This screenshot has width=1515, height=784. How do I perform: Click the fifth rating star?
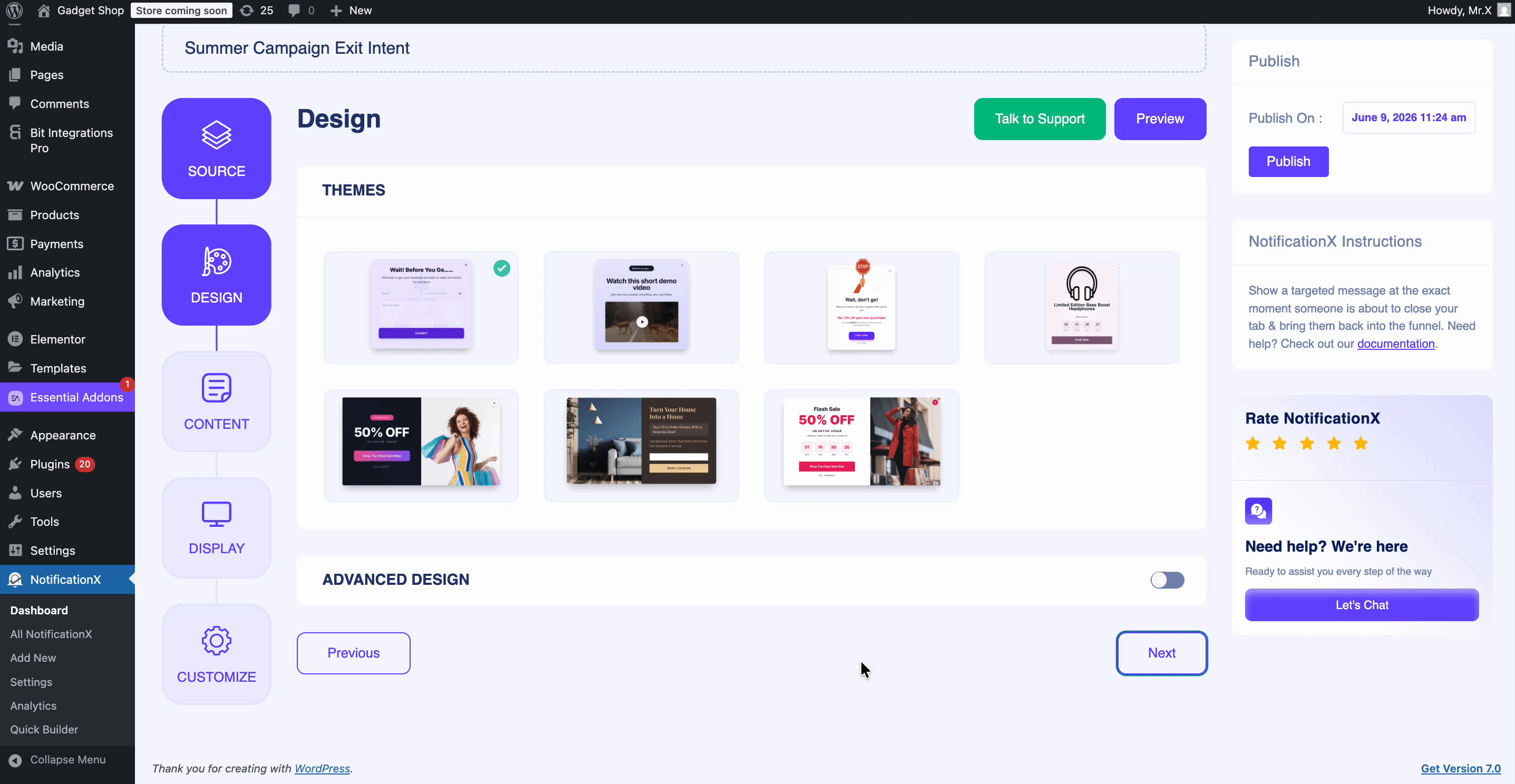point(1361,443)
